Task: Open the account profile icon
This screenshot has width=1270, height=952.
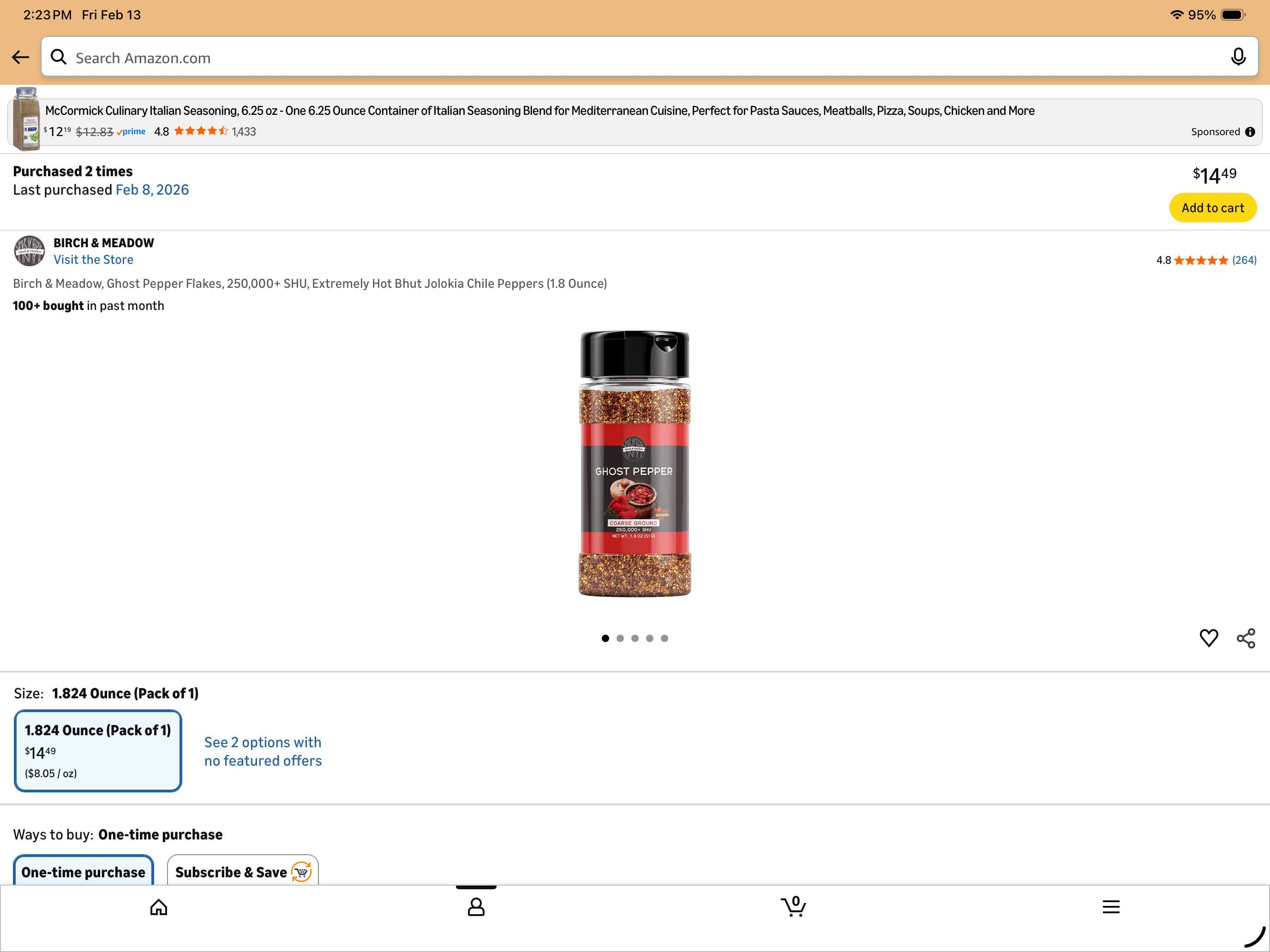Action: pos(476,907)
